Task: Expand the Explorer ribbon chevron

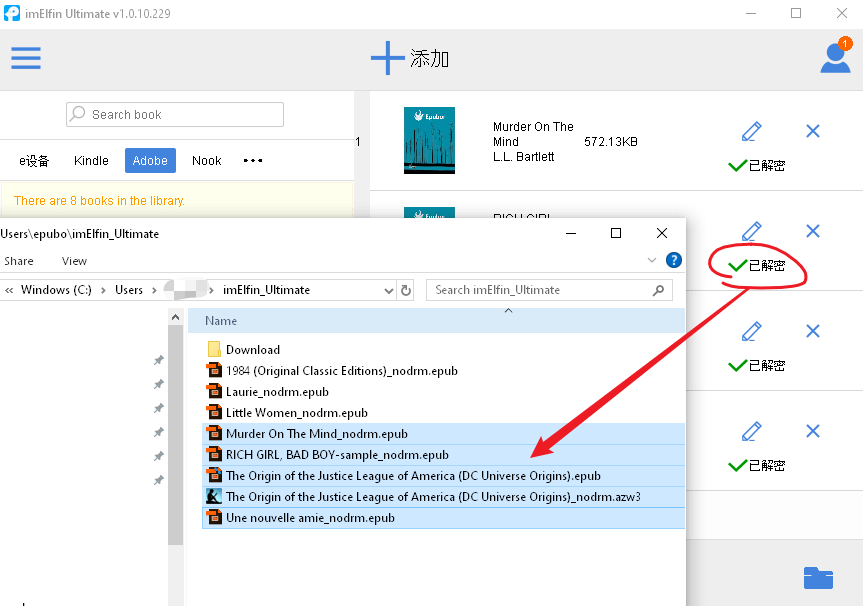Action: 652,260
